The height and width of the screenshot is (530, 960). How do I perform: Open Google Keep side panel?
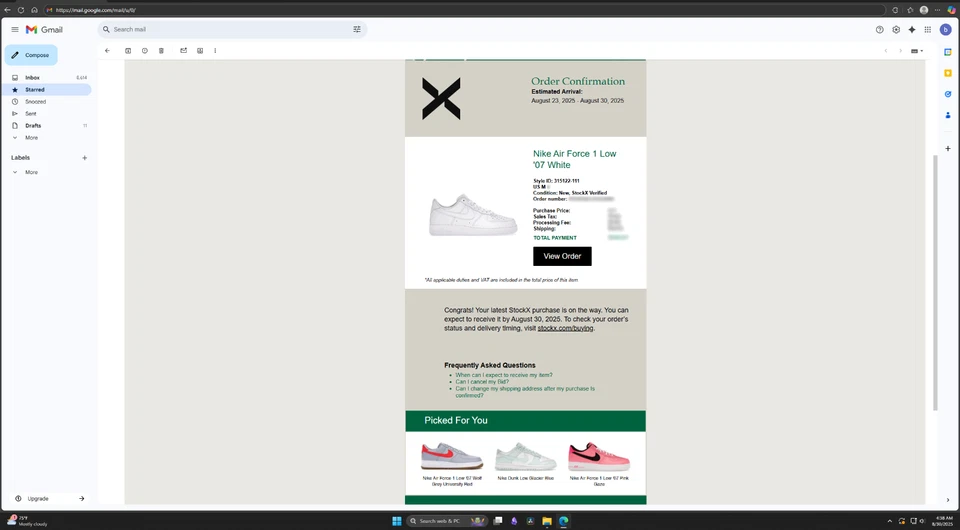pyautogui.click(x=948, y=73)
